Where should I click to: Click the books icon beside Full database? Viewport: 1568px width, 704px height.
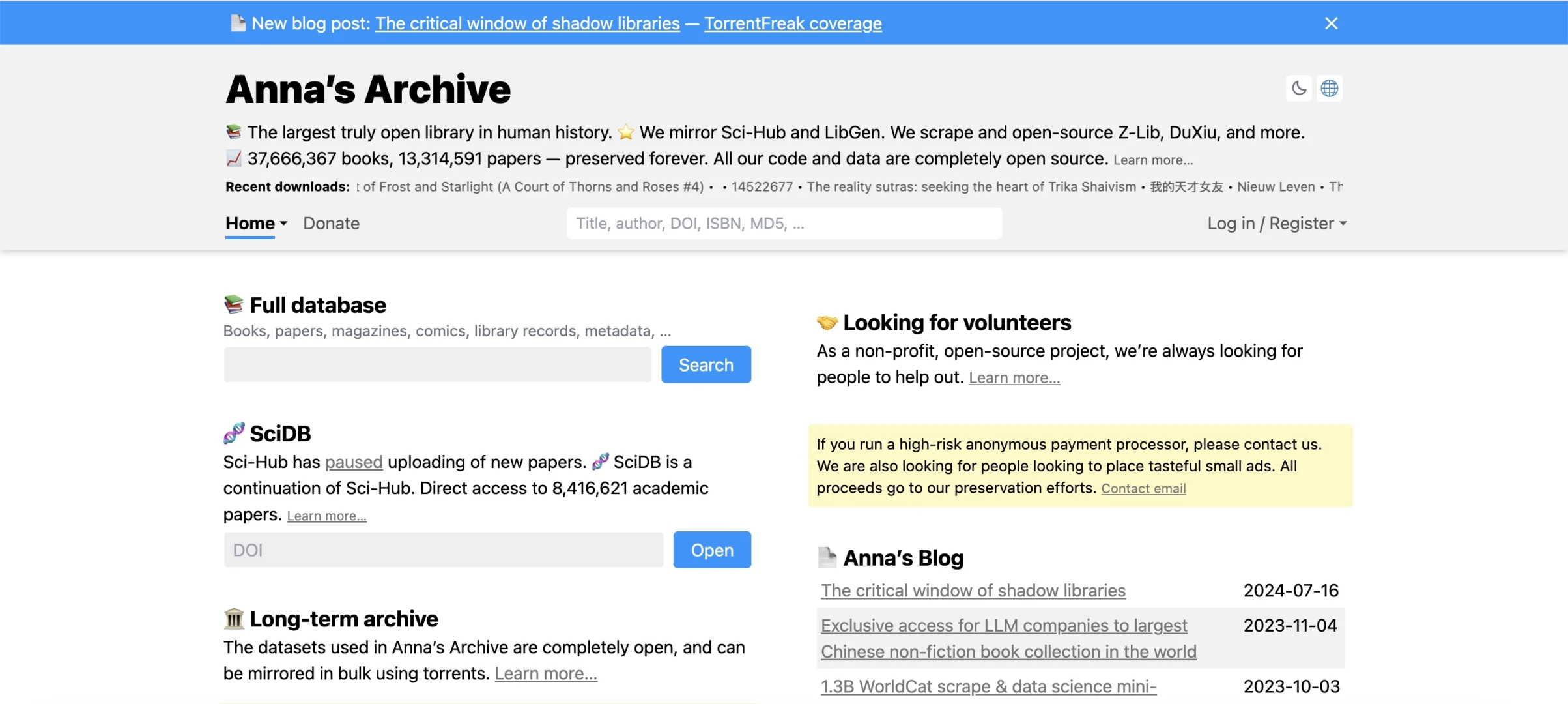234,304
